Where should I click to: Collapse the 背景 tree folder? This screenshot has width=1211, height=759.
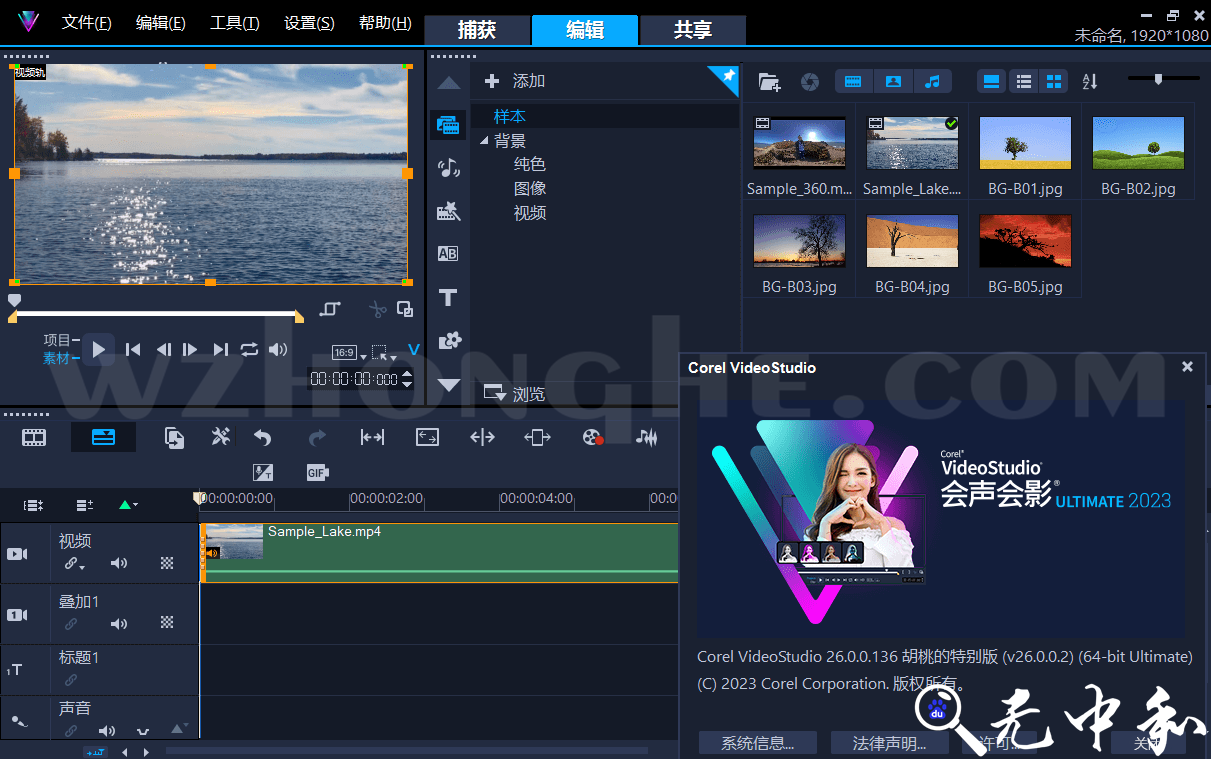tap(484, 141)
